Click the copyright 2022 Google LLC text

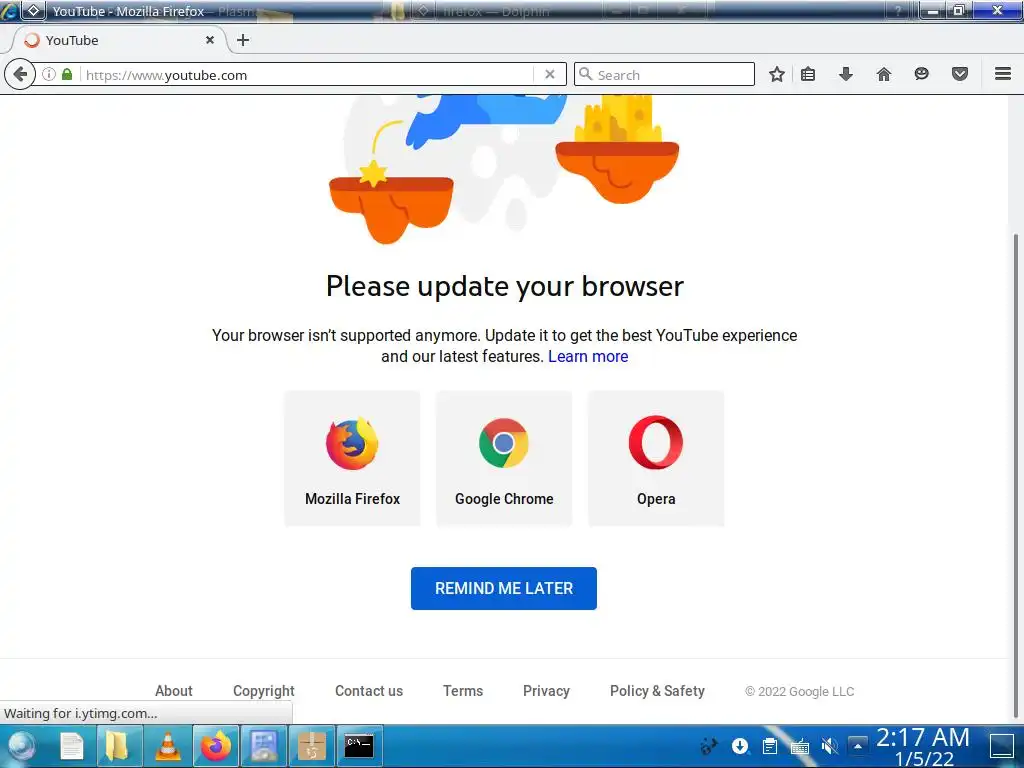pos(799,692)
